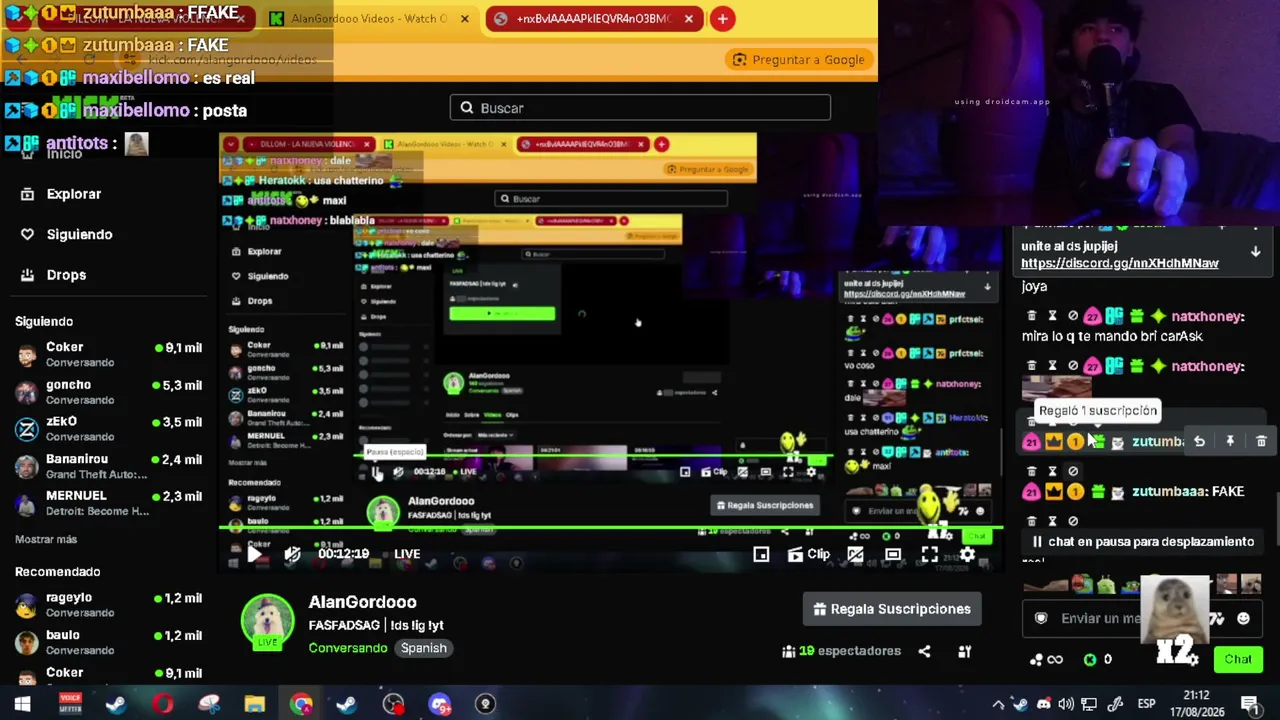Open Voicemeeter from the taskbar
This screenshot has width=1280, height=720.
70,704
